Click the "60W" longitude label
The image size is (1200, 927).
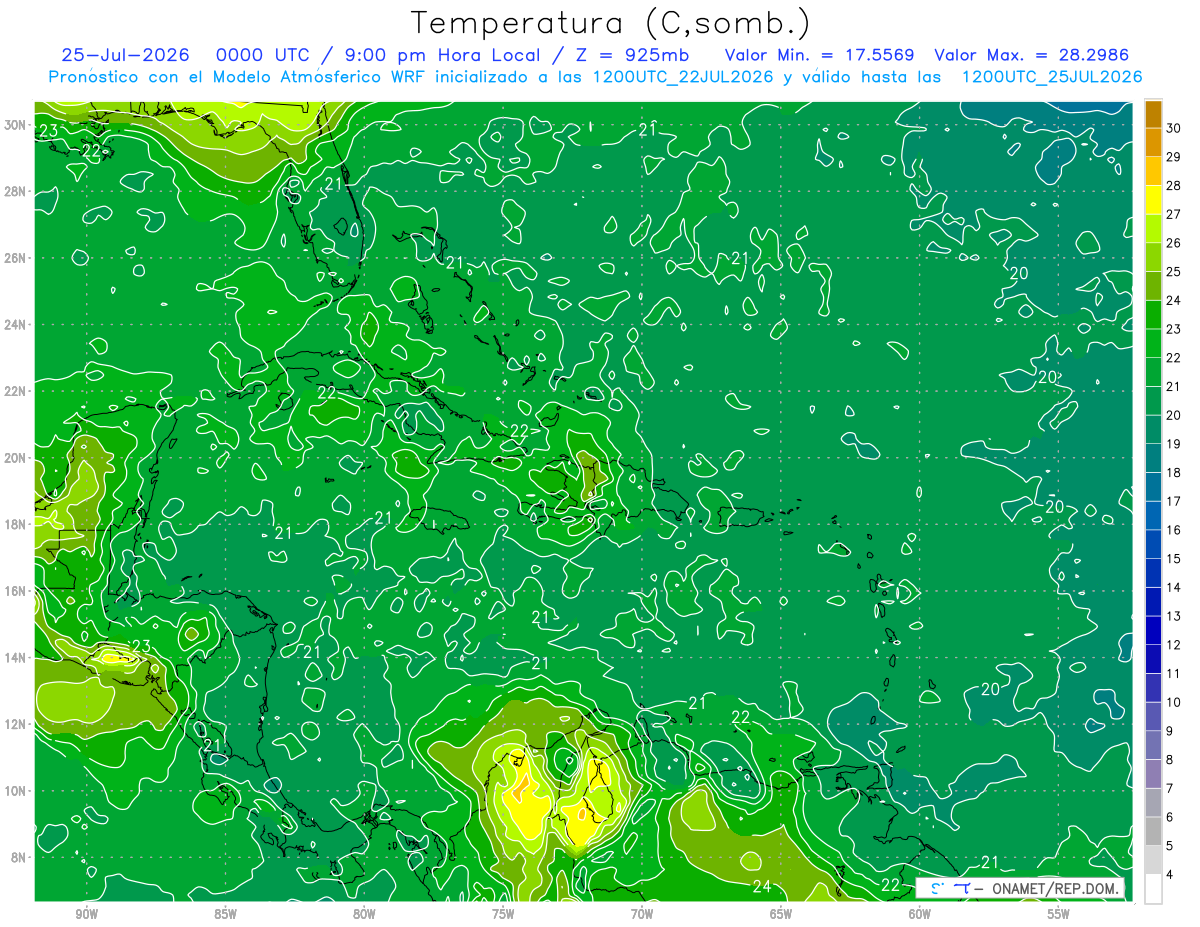tap(919, 914)
